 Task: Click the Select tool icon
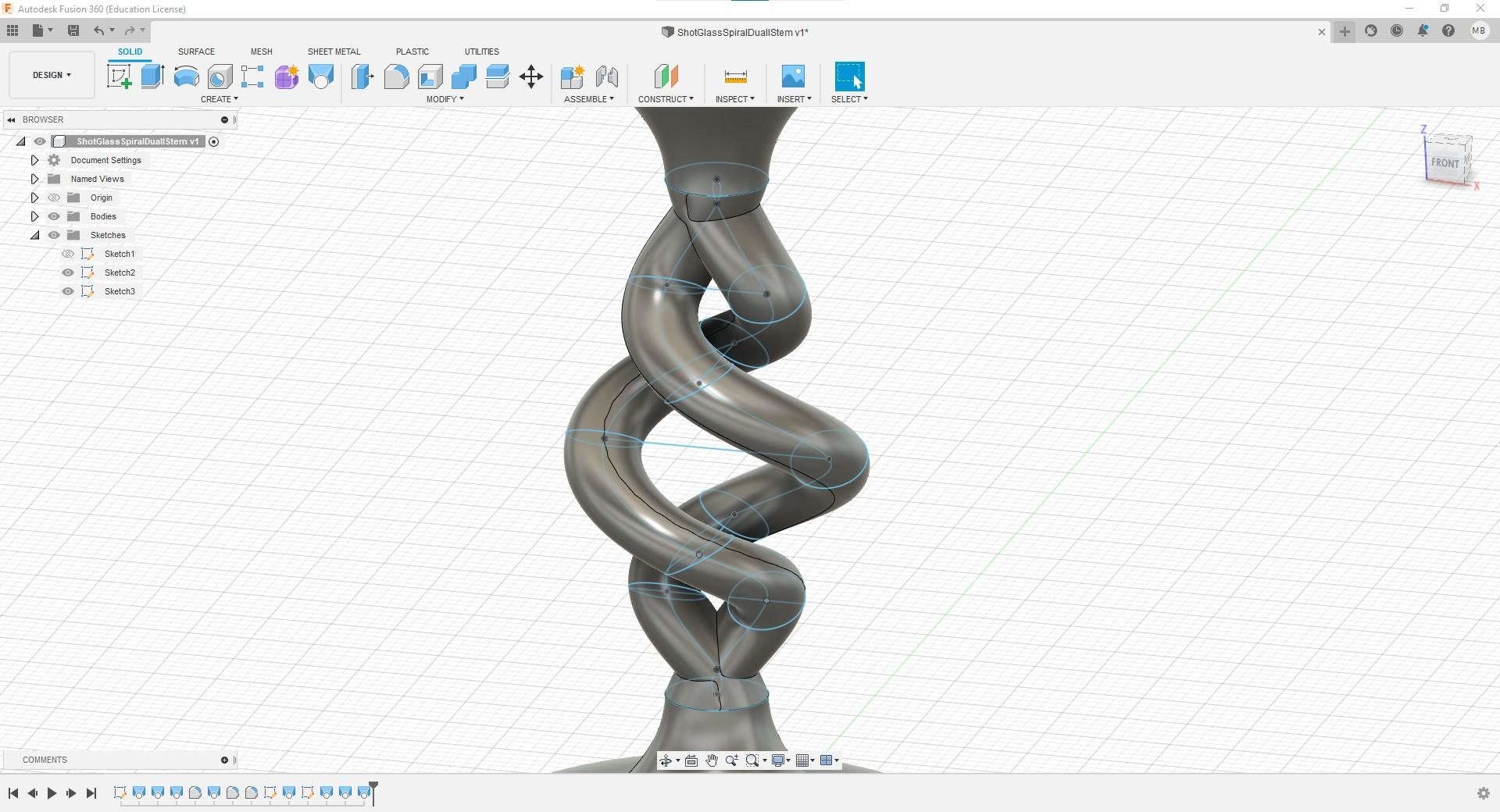849,77
